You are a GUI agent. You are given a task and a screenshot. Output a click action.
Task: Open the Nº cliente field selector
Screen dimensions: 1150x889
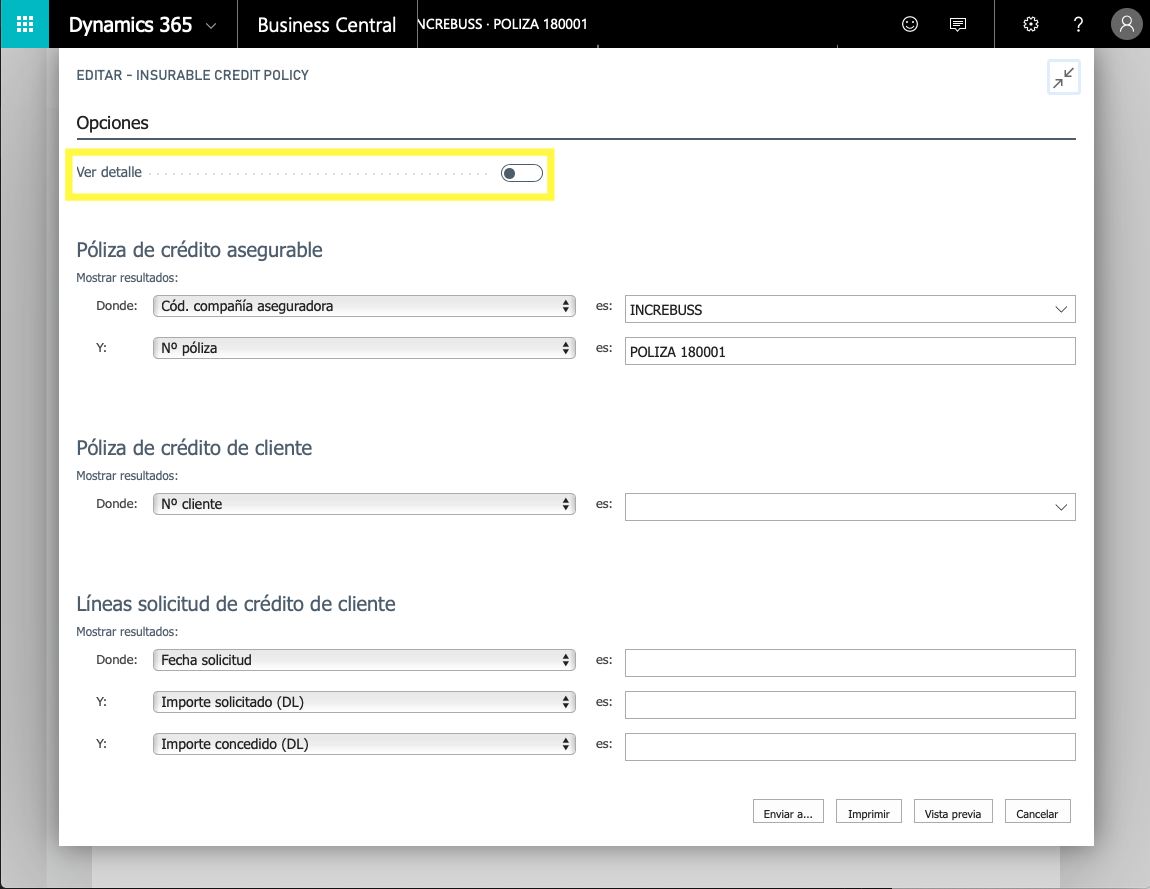pyautogui.click(x=364, y=504)
